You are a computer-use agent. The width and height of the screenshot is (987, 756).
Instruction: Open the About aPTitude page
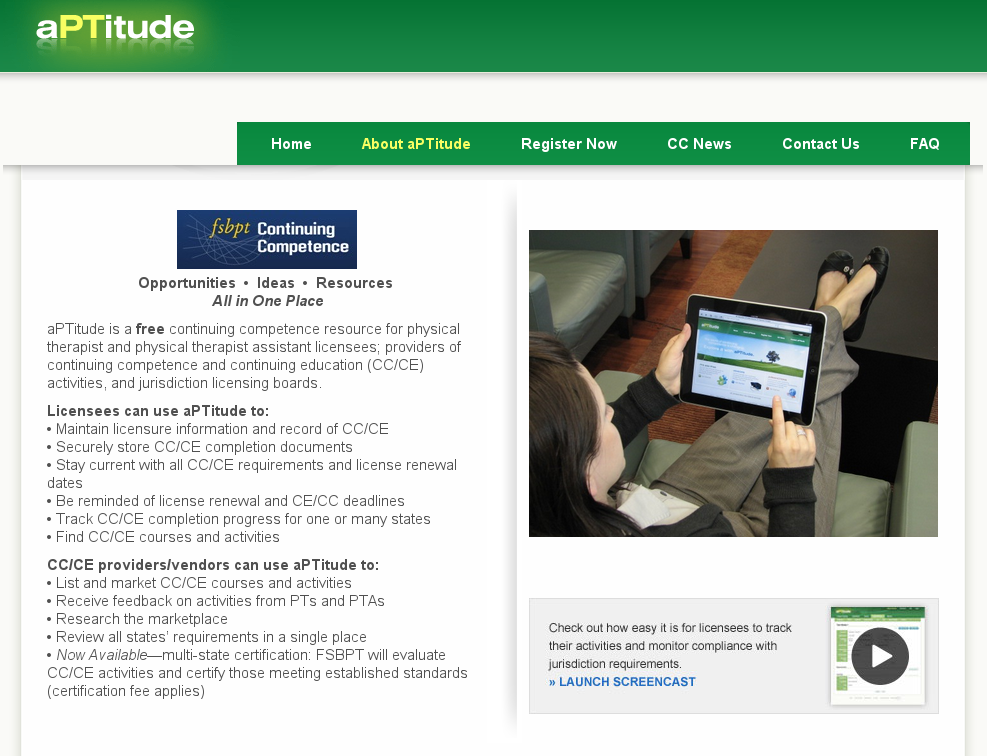[416, 144]
